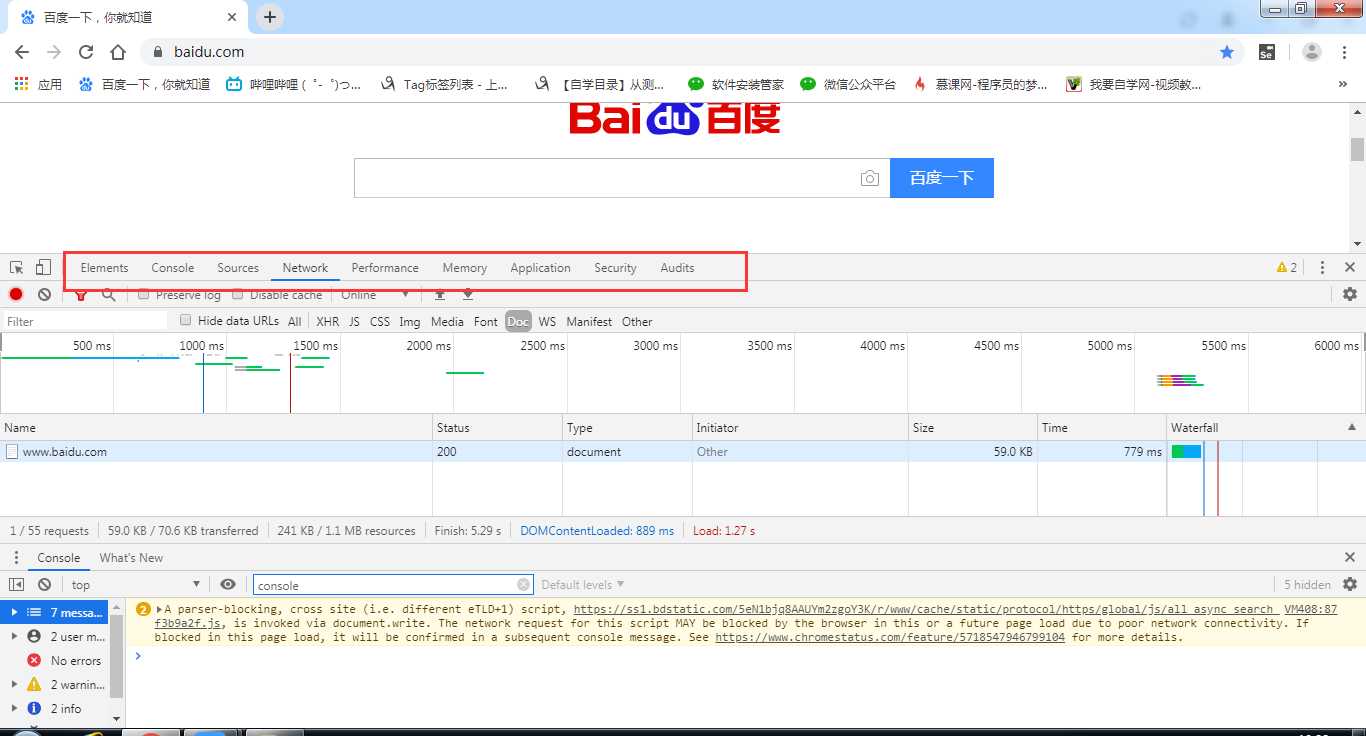Click the 百度一下 search button

click(x=942, y=178)
